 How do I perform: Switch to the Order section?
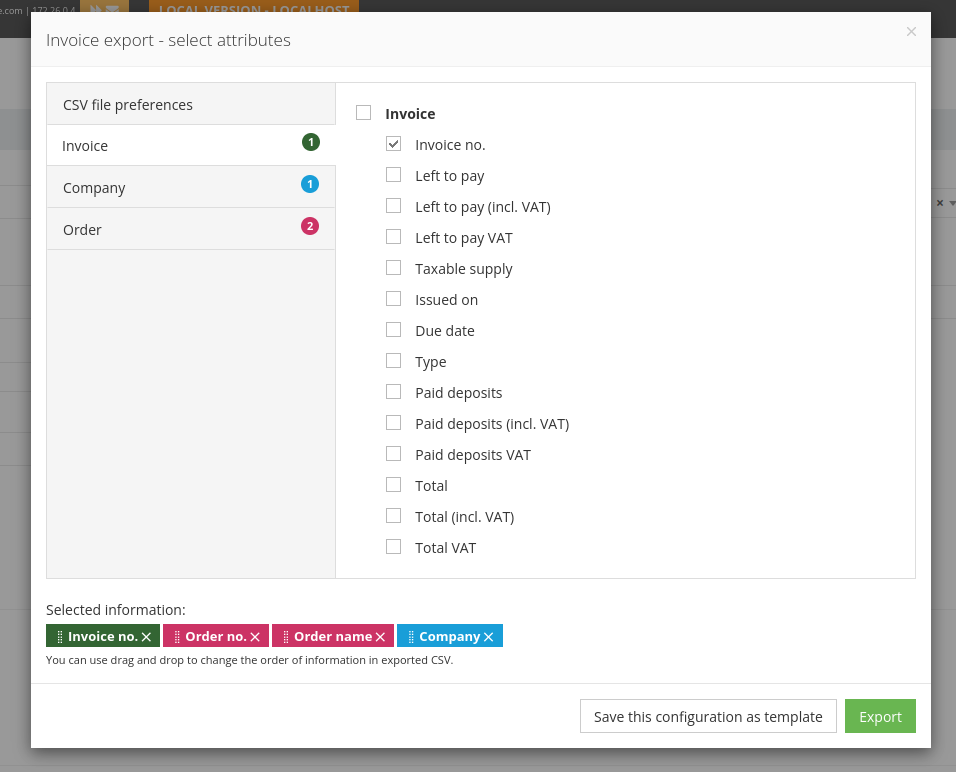click(x=82, y=229)
